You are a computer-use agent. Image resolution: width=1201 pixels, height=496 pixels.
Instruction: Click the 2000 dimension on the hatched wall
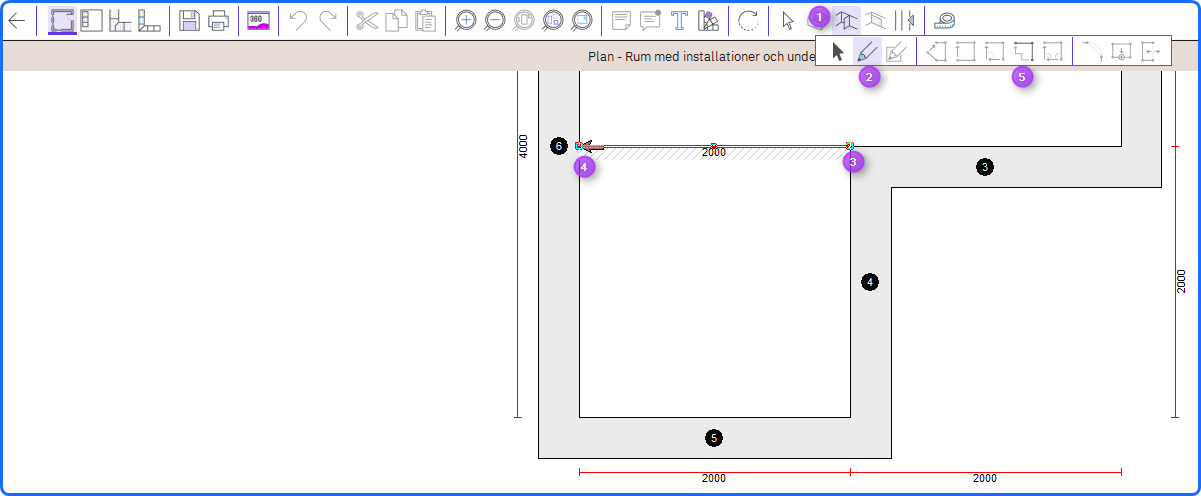coord(714,153)
